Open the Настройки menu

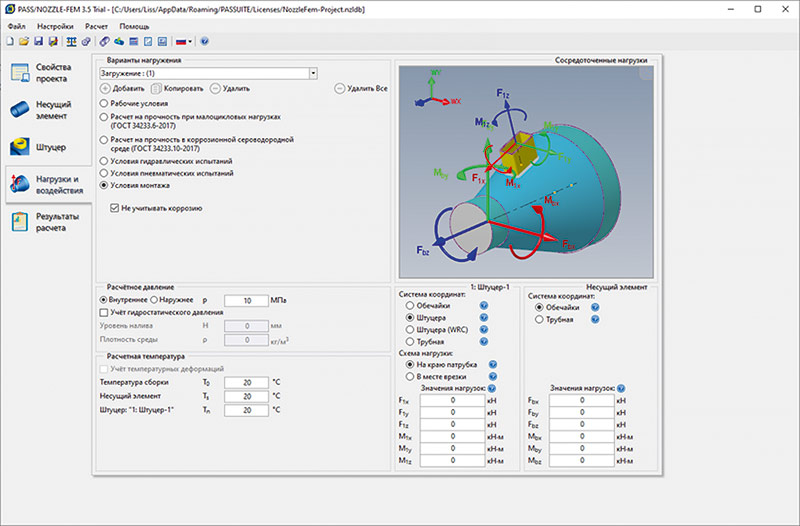pyautogui.click(x=55, y=26)
